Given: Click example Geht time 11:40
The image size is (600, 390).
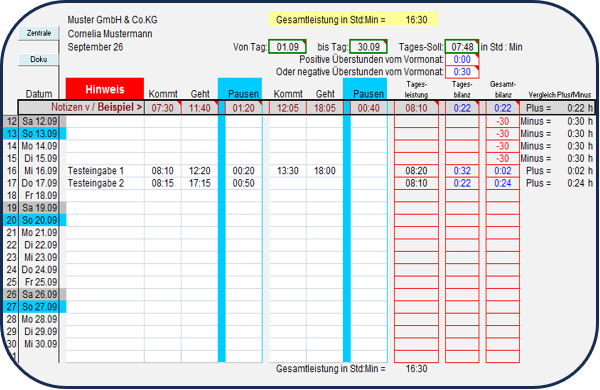Looking at the screenshot, I should pos(200,108).
